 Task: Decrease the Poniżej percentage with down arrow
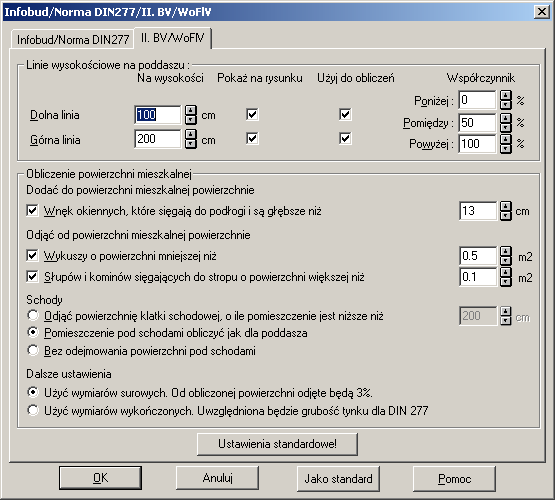tap(506, 104)
